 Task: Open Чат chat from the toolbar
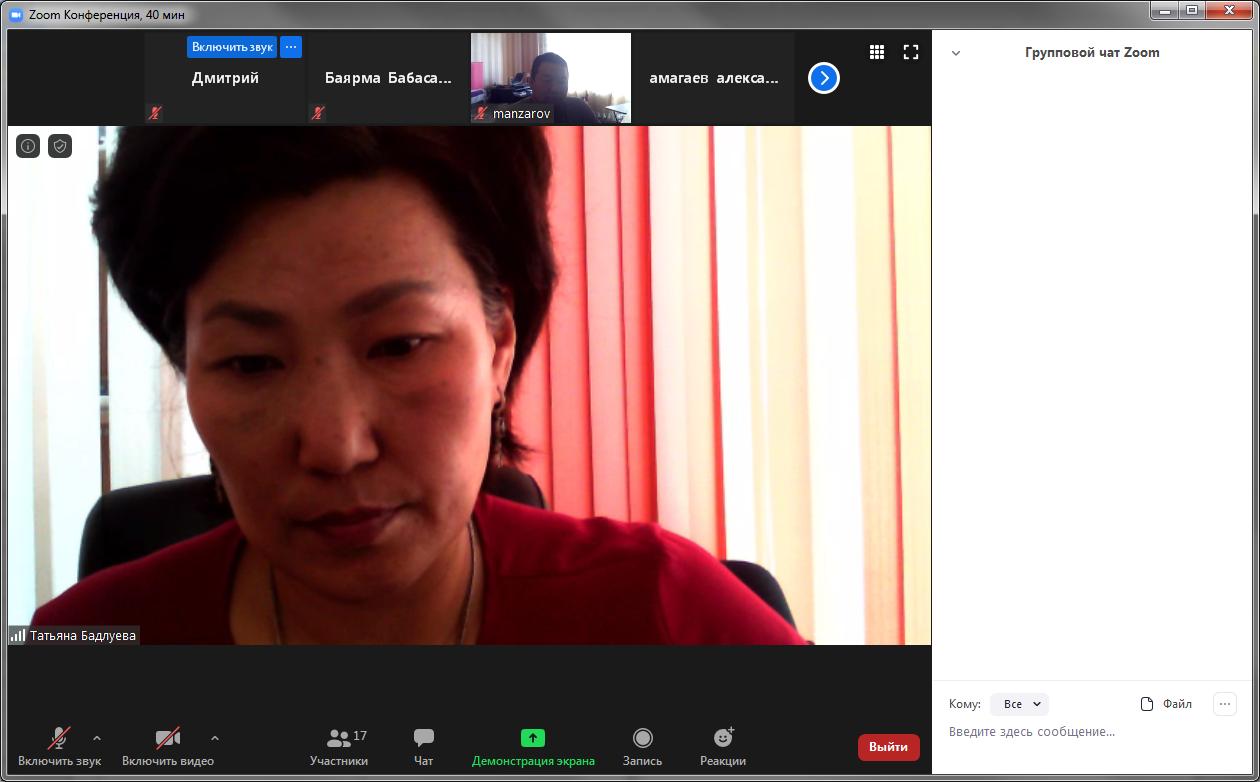click(423, 747)
